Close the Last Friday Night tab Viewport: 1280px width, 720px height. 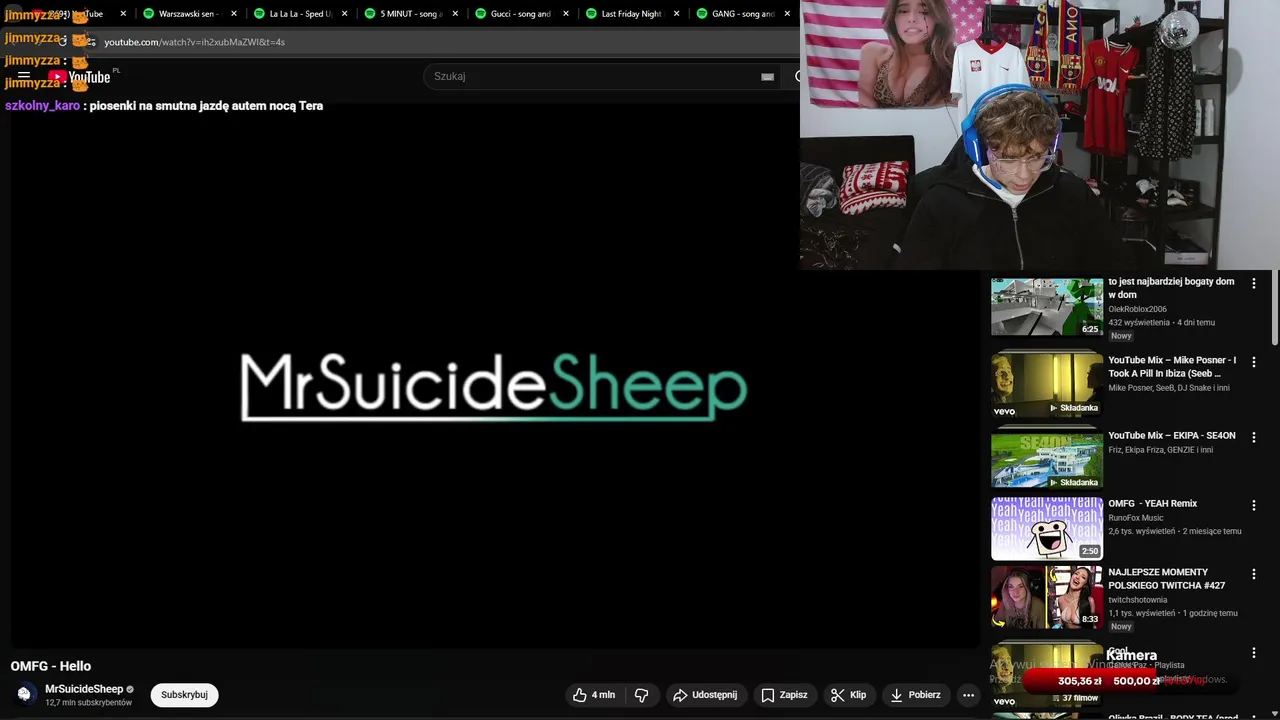click(x=677, y=14)
